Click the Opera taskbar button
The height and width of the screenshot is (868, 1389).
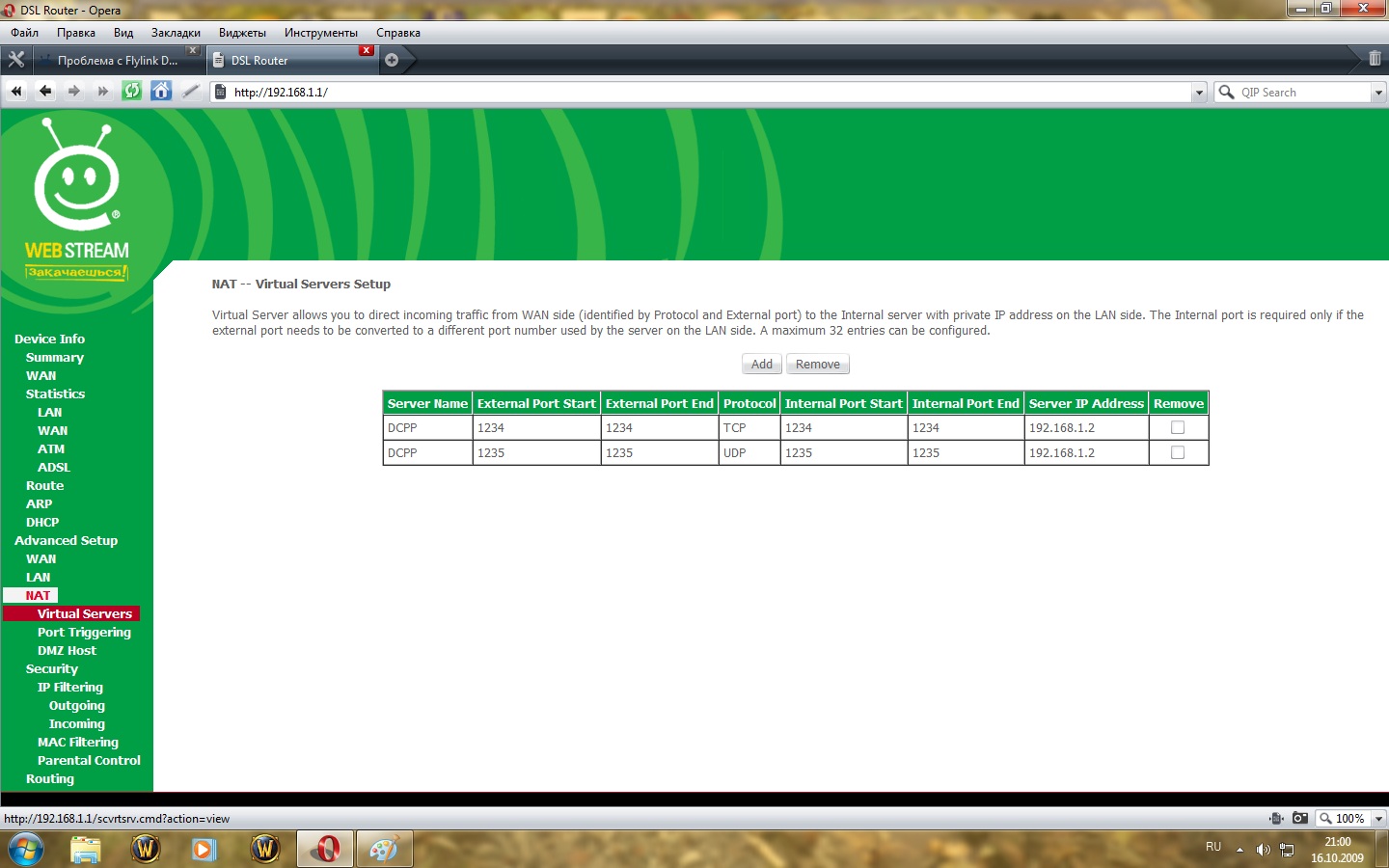325,850
